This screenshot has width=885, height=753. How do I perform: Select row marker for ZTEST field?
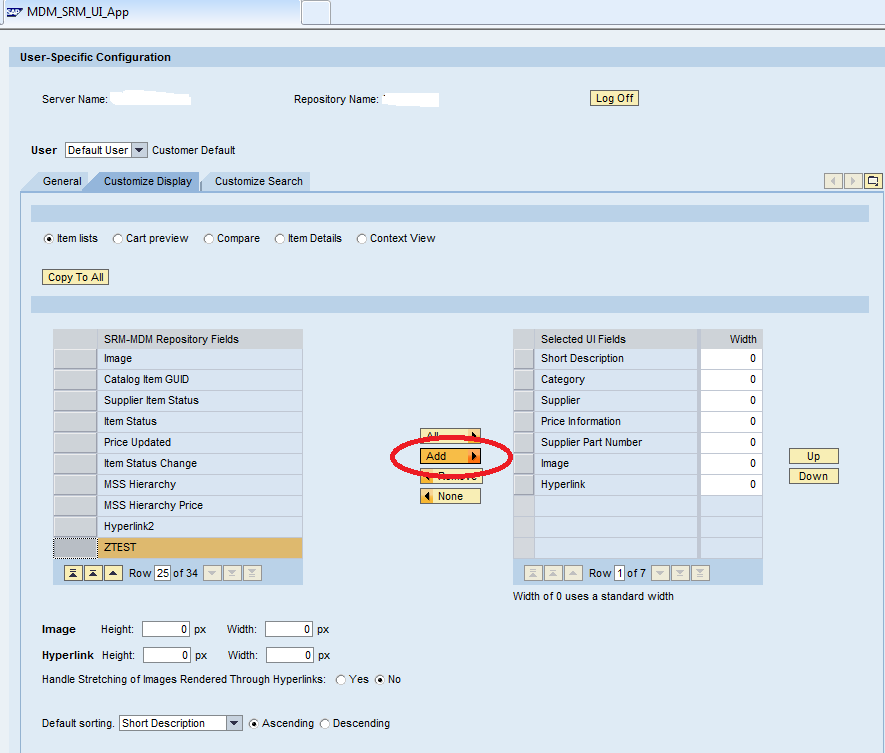pos(75,548)
